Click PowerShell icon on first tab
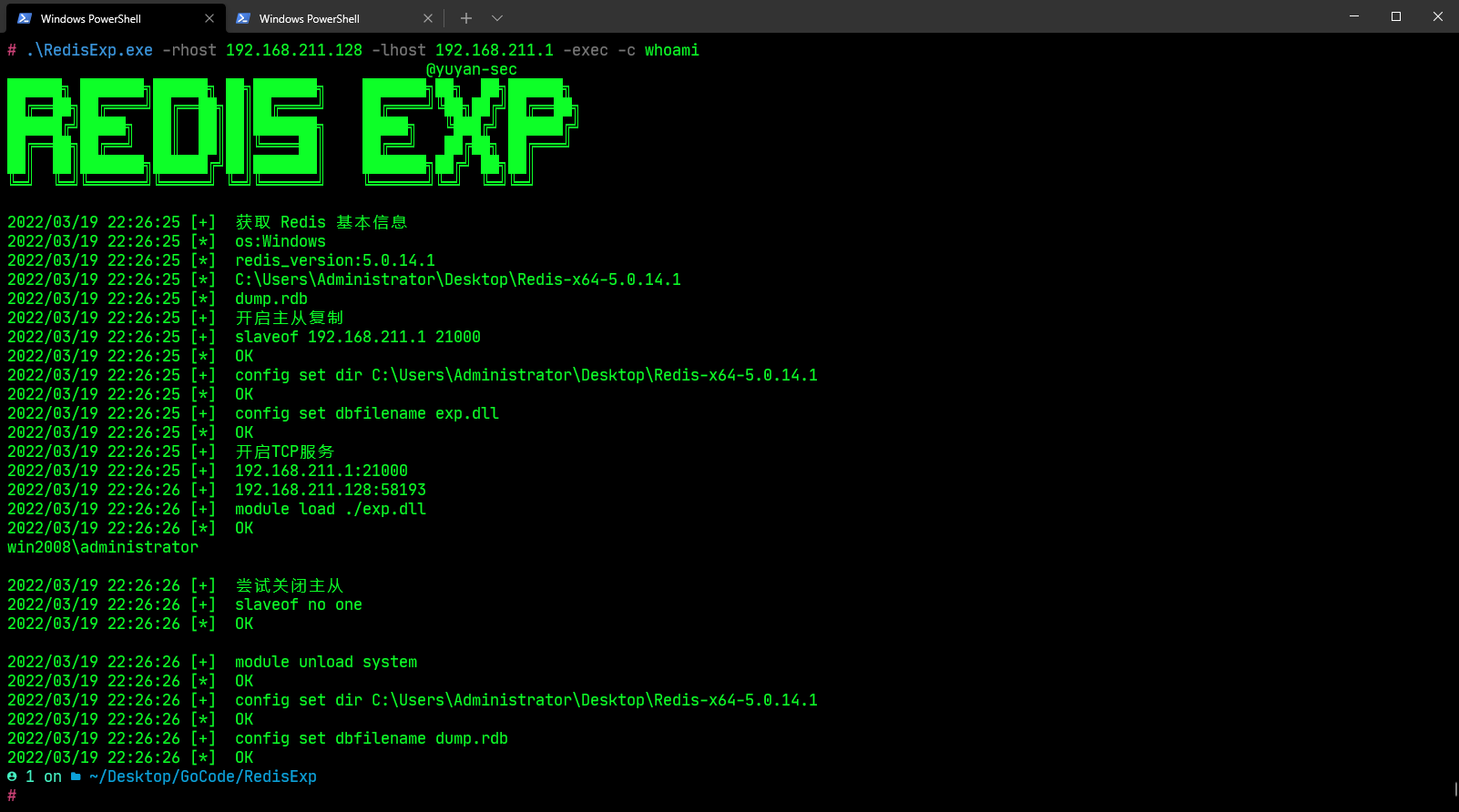1459x812 pixels. click(25, 18)
